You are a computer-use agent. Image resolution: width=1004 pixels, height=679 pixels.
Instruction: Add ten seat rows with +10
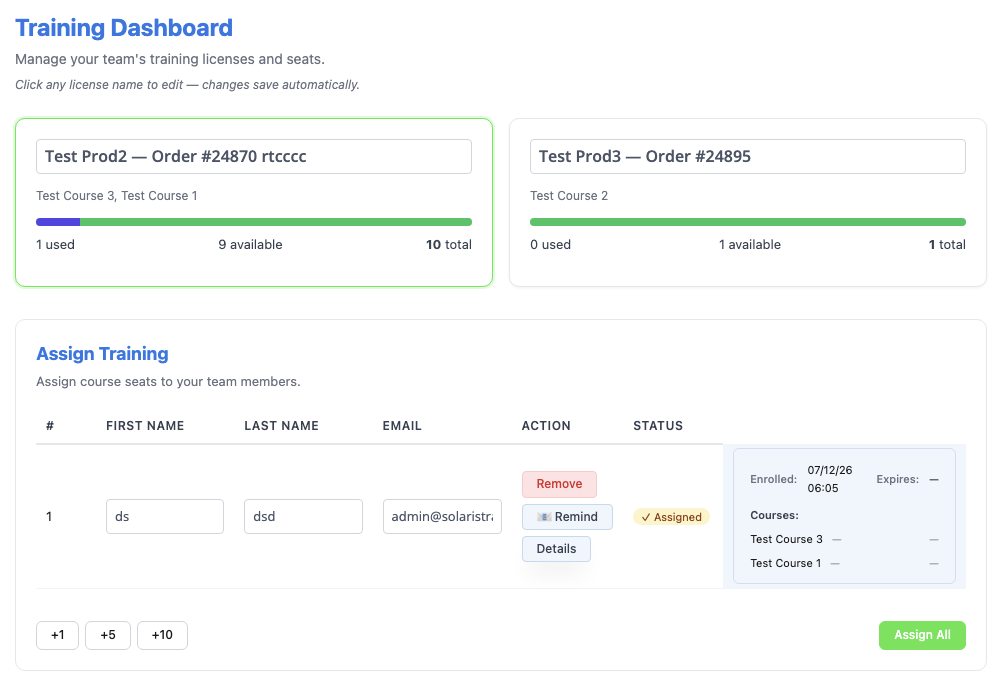(x=162, y=635)
